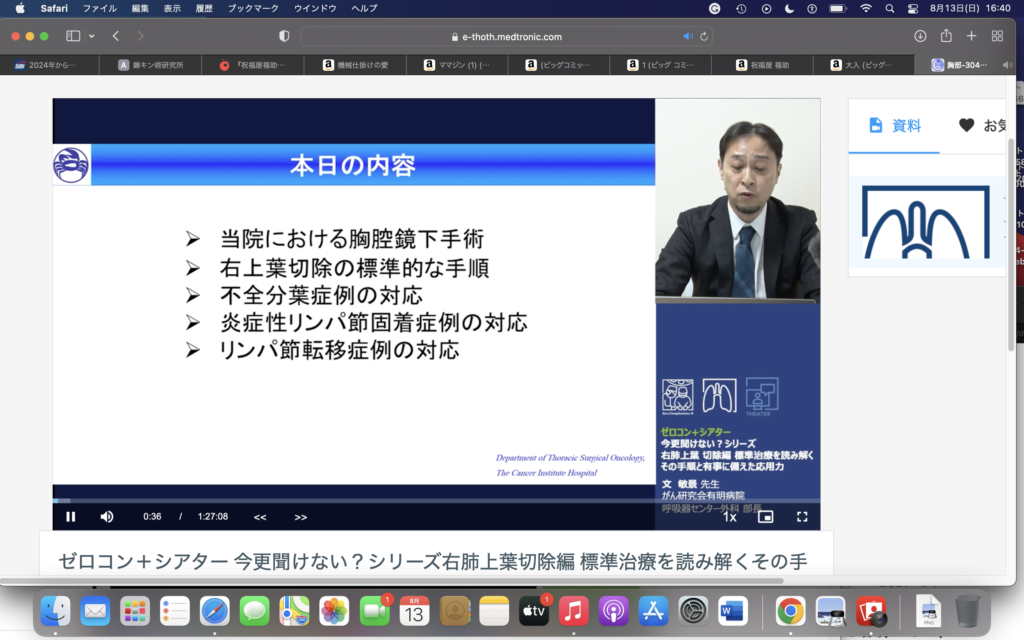Expand the sidebar tab group dropdown arrow
Image resolution: width=1024 pixels, height=640 pixels.
92,36
